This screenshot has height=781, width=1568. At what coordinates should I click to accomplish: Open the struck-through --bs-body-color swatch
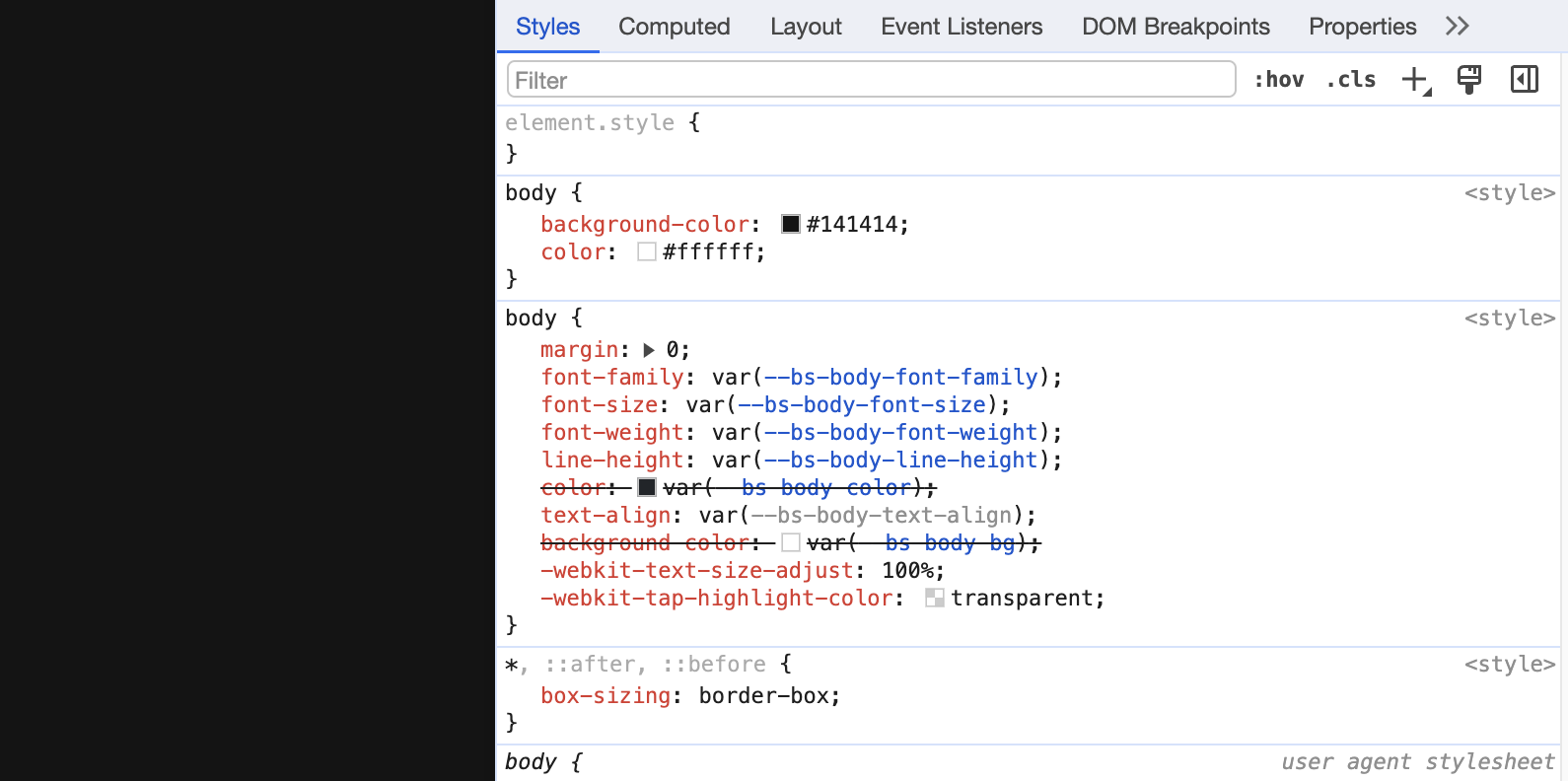[647, 487]
